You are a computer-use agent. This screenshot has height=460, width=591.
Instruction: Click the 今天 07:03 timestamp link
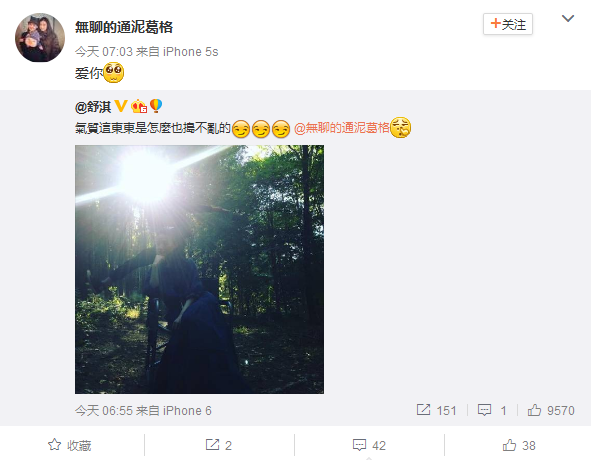coord(104,52)
